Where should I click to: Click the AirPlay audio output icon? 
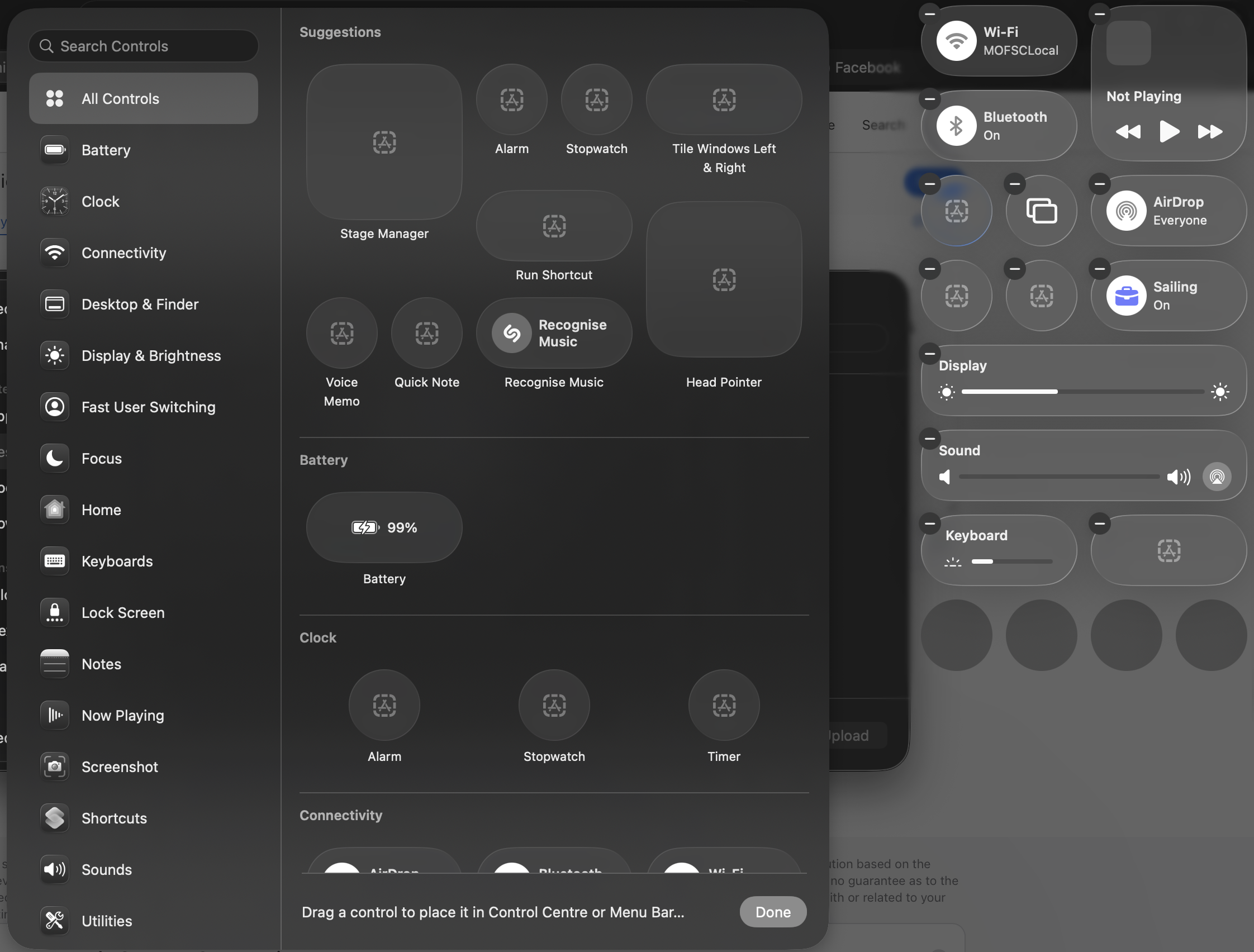[1217, 477]
